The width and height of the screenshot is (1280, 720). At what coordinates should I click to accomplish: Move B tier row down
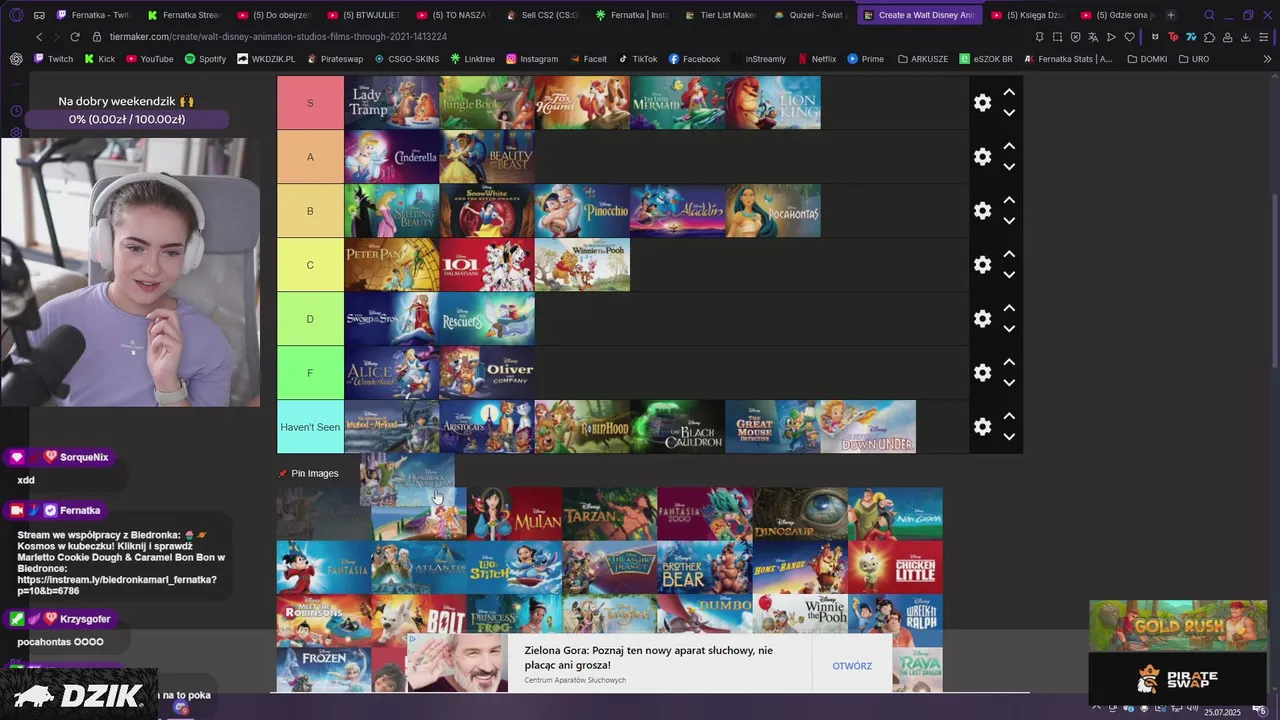click(x=1009, y=221)
